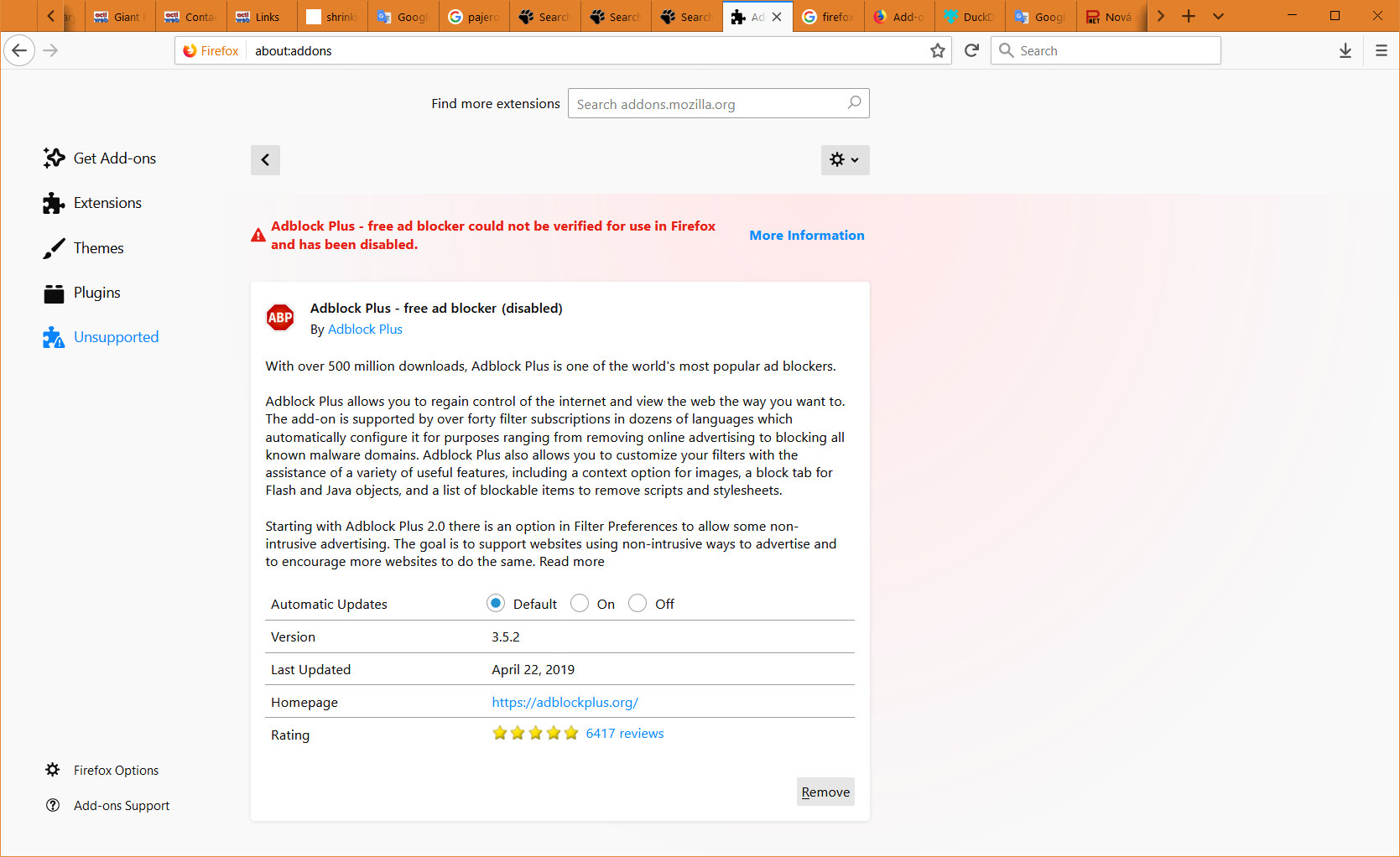The image size is (1400, 857).
Task: Select Default for Automatic Updates
Action: (x=496, y=603)
